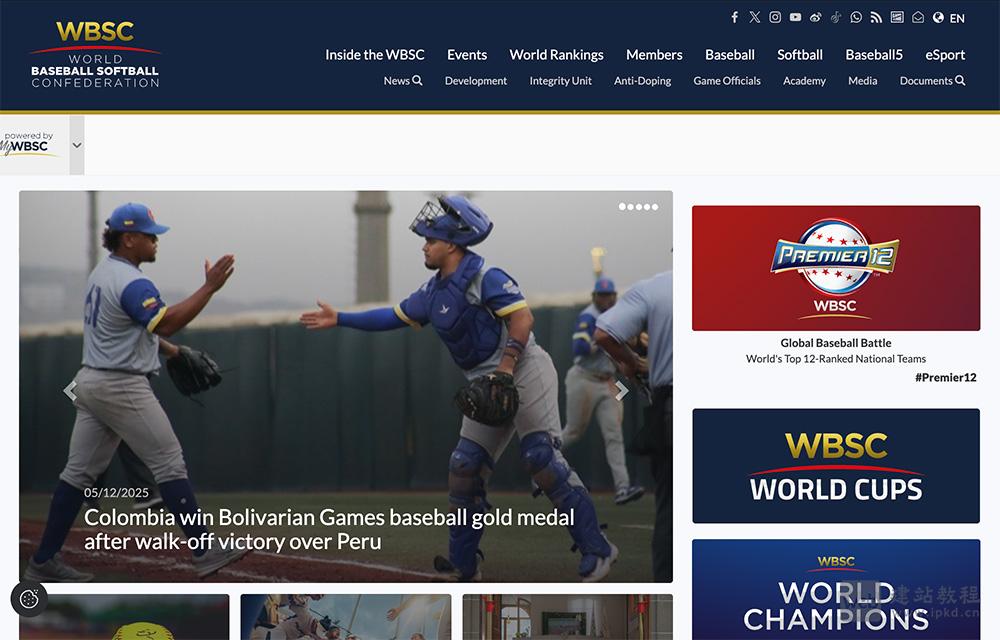1000x640 pixels.
Task: Open the WBSC Facebook page icon
Action: pos(735,17)
